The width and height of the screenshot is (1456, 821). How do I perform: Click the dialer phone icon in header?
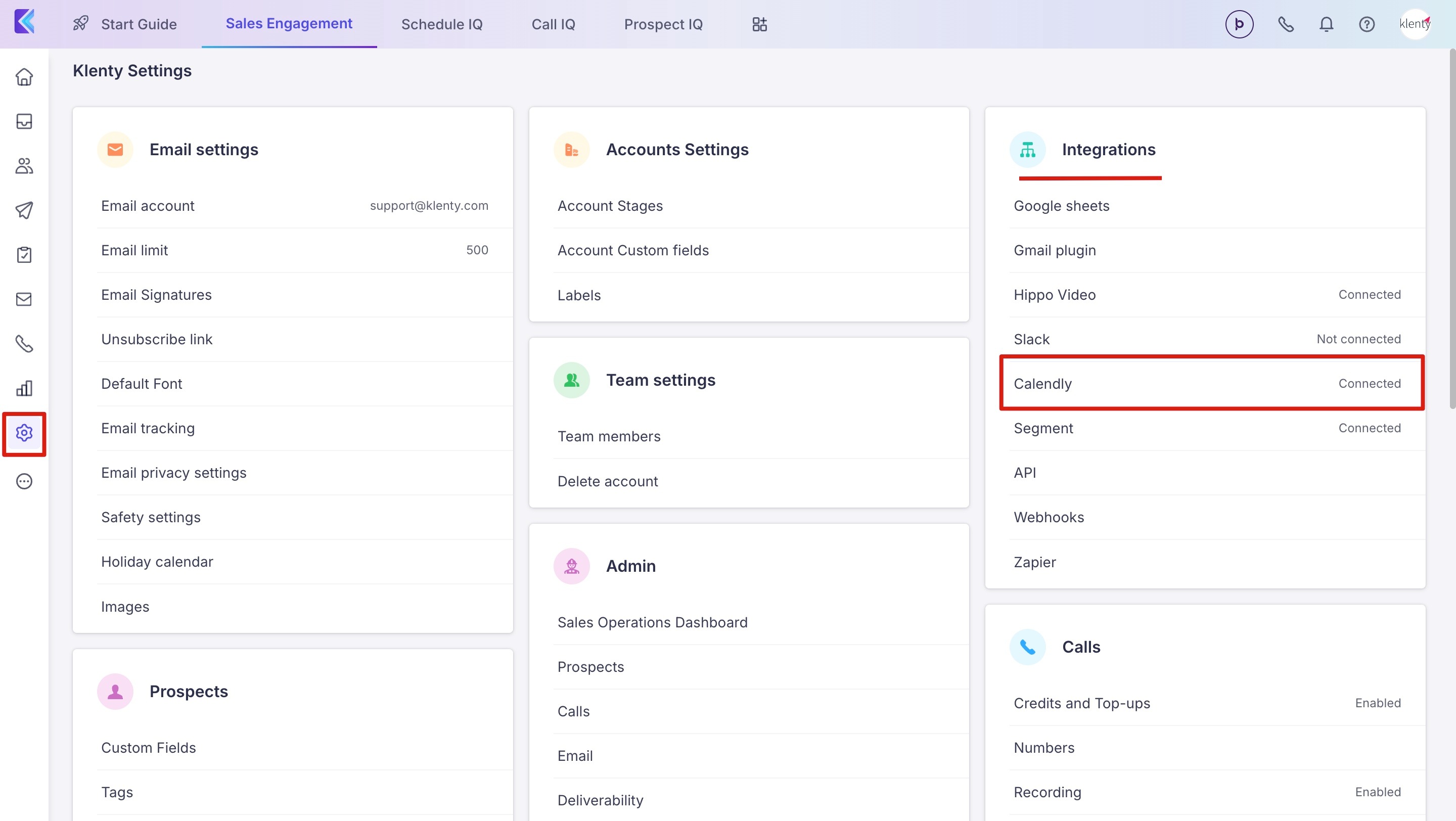pyautogui.click(x=1286, y=24)
